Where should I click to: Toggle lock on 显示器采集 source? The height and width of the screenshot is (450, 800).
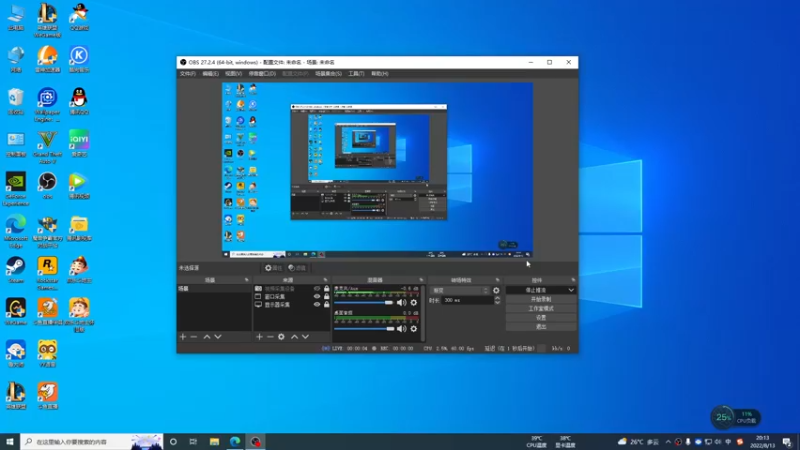pyautogui.click(x=327, y=305)
